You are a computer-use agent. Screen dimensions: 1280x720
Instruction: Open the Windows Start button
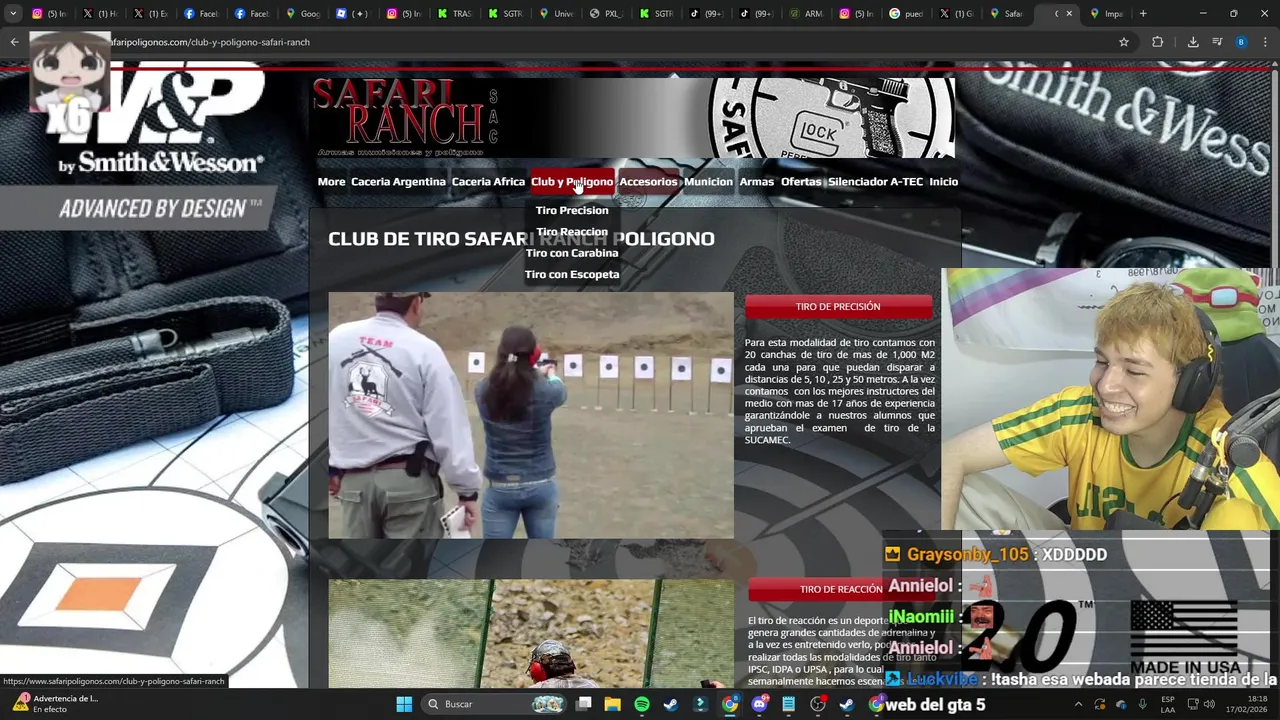click(x=404, y=704)
